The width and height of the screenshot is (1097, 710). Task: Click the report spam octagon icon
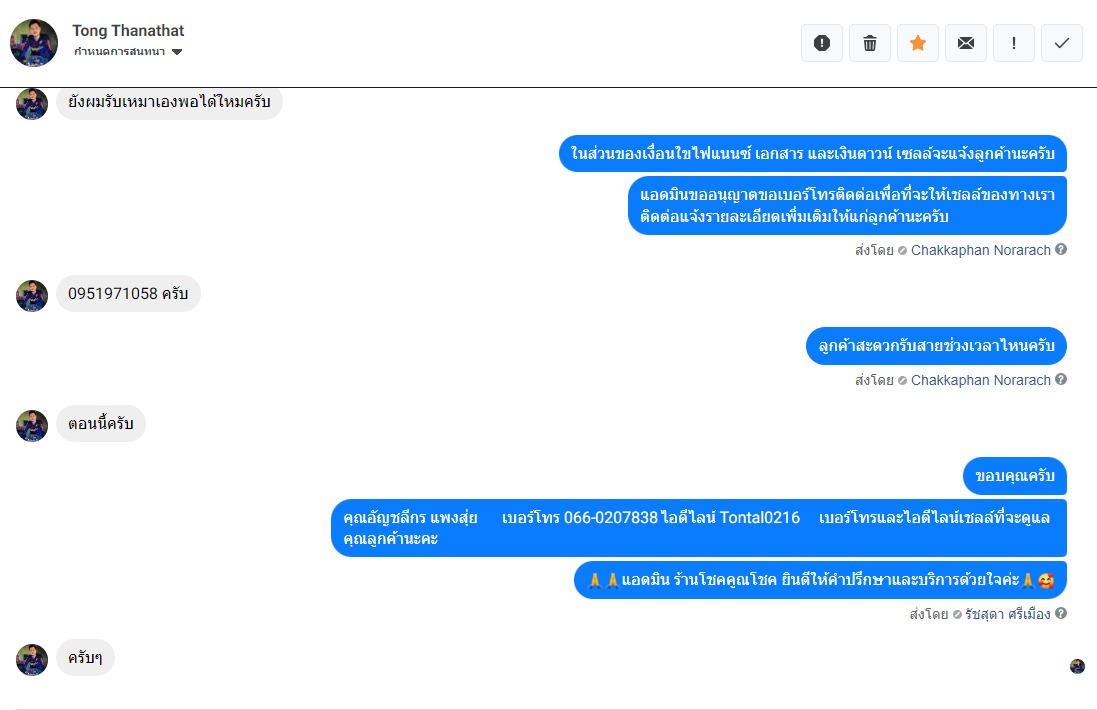822,43
